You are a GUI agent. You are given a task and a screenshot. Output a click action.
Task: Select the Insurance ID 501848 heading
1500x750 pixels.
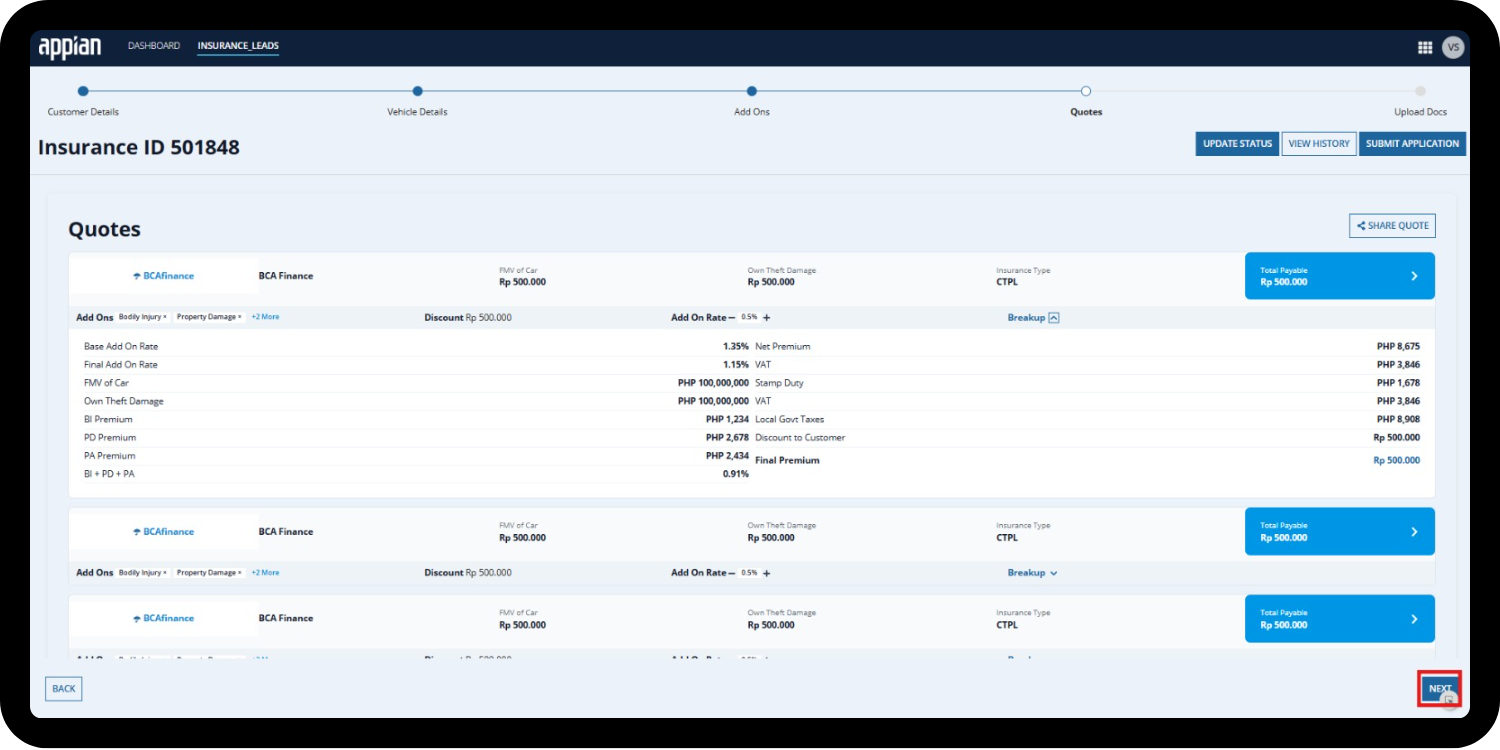(139, 147)
